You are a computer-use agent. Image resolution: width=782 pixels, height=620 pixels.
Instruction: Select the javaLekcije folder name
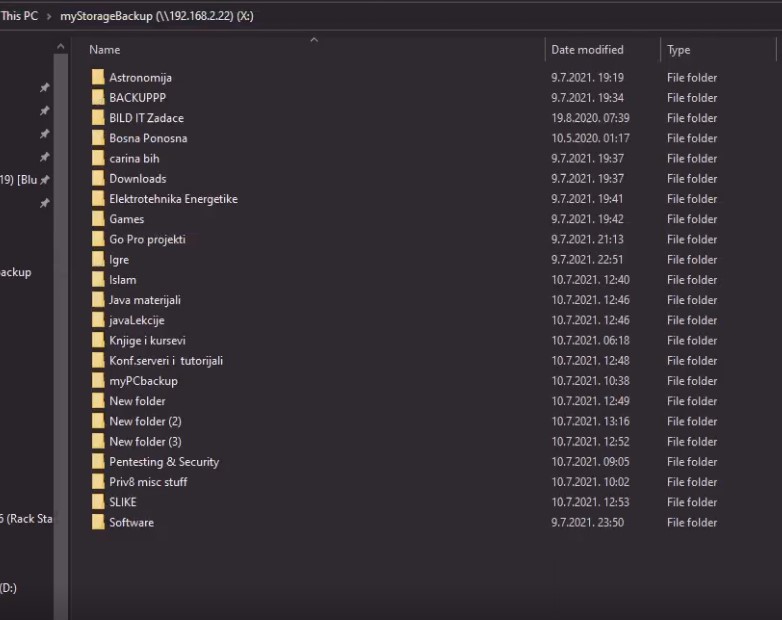coord(137,320)
